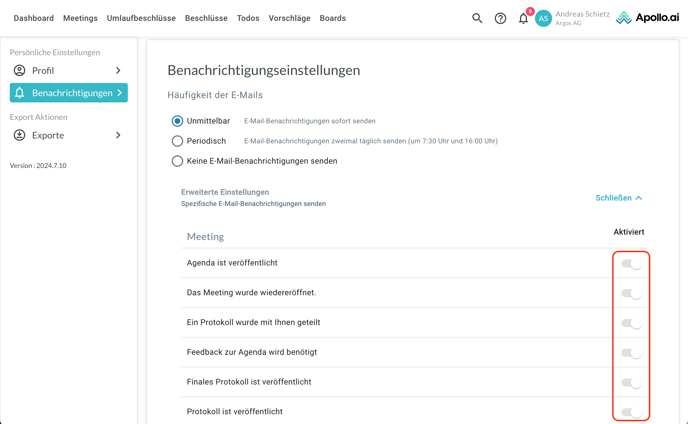Image resolution: width=688 pixels, height=424 pixels.
Task: Click the Apollo.ai logo
Action: [x=648, y=18]
